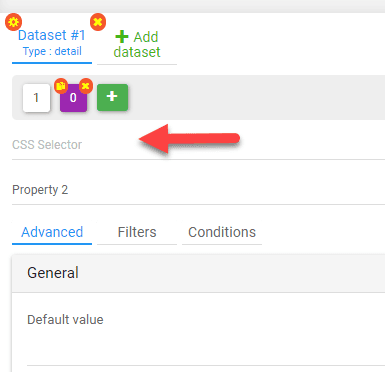Go to the Conditions tab

222,232
